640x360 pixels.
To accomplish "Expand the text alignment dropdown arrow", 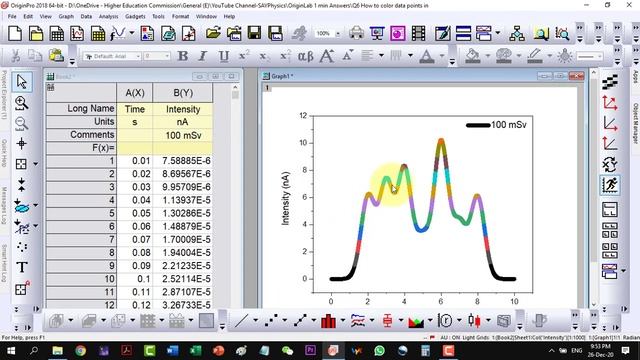I will [x=381, y=56].
